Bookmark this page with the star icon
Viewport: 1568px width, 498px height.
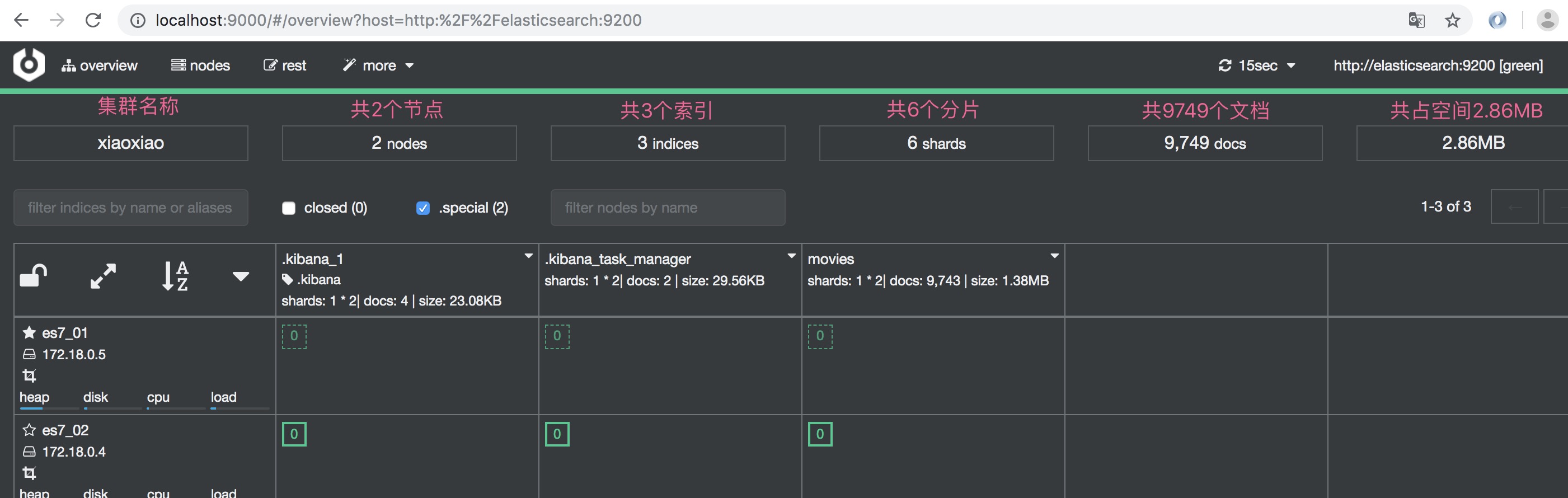click(1452, 20)
